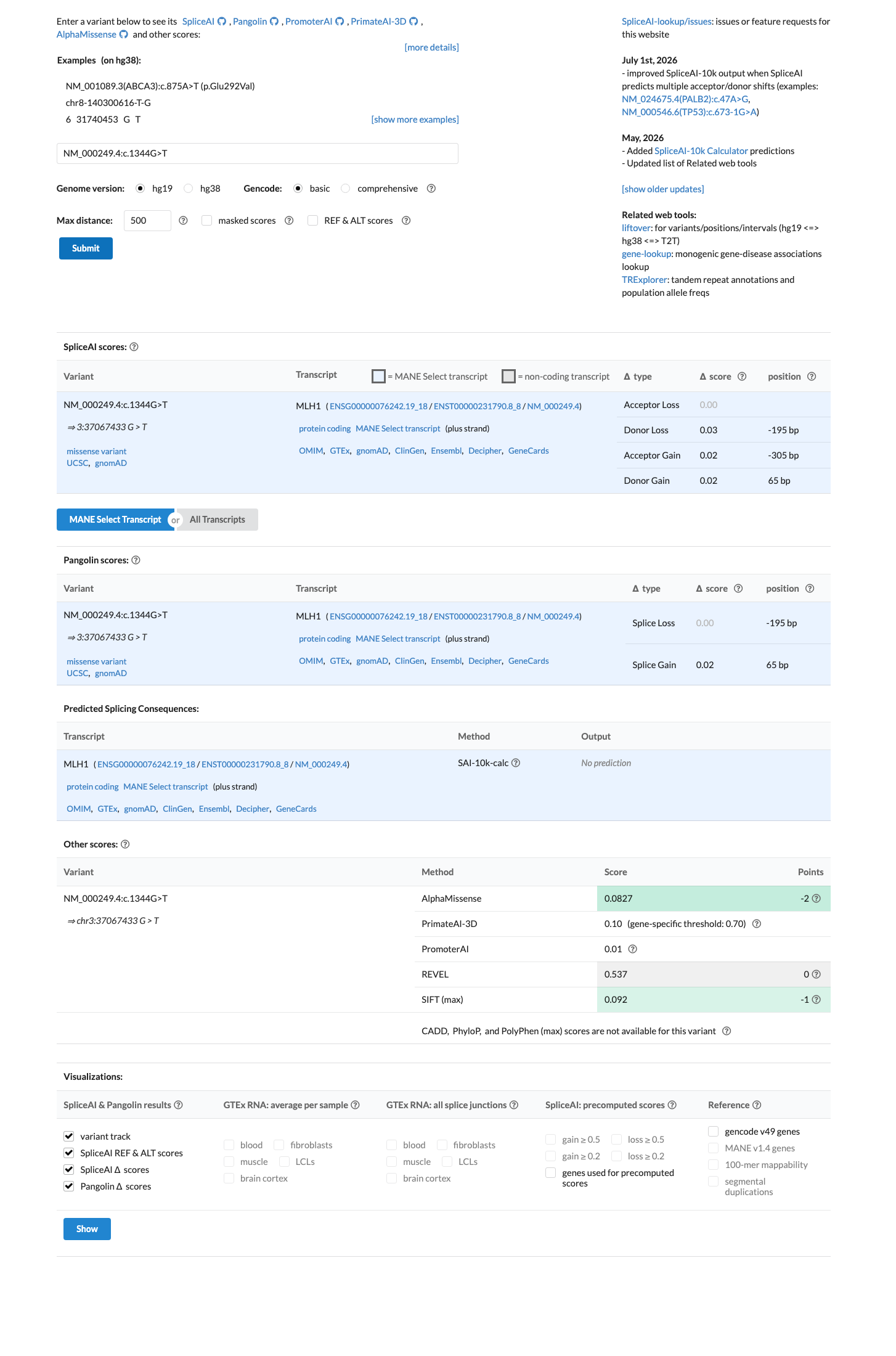Click help icon next to masked scores
This screenshot has width=896, height=1356.
[x=289, y=221]
